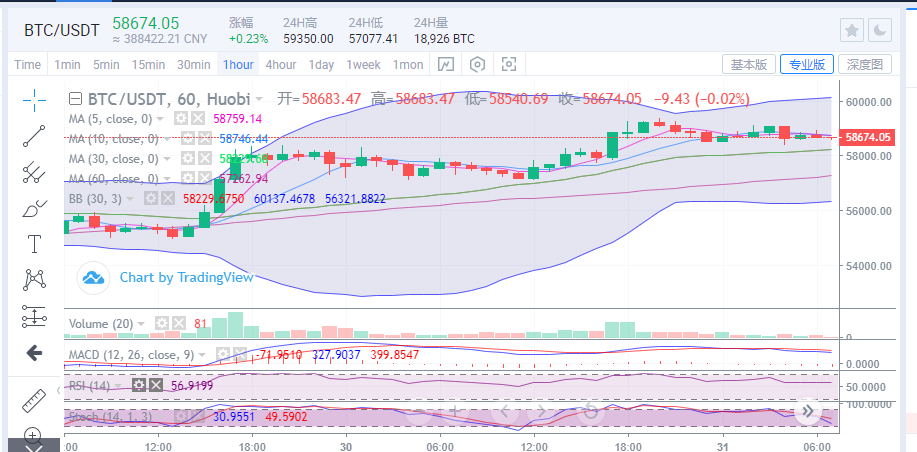Switch to 1week interval
The image size is (917, 452).
pyautogui.click(x=363, y=64)
